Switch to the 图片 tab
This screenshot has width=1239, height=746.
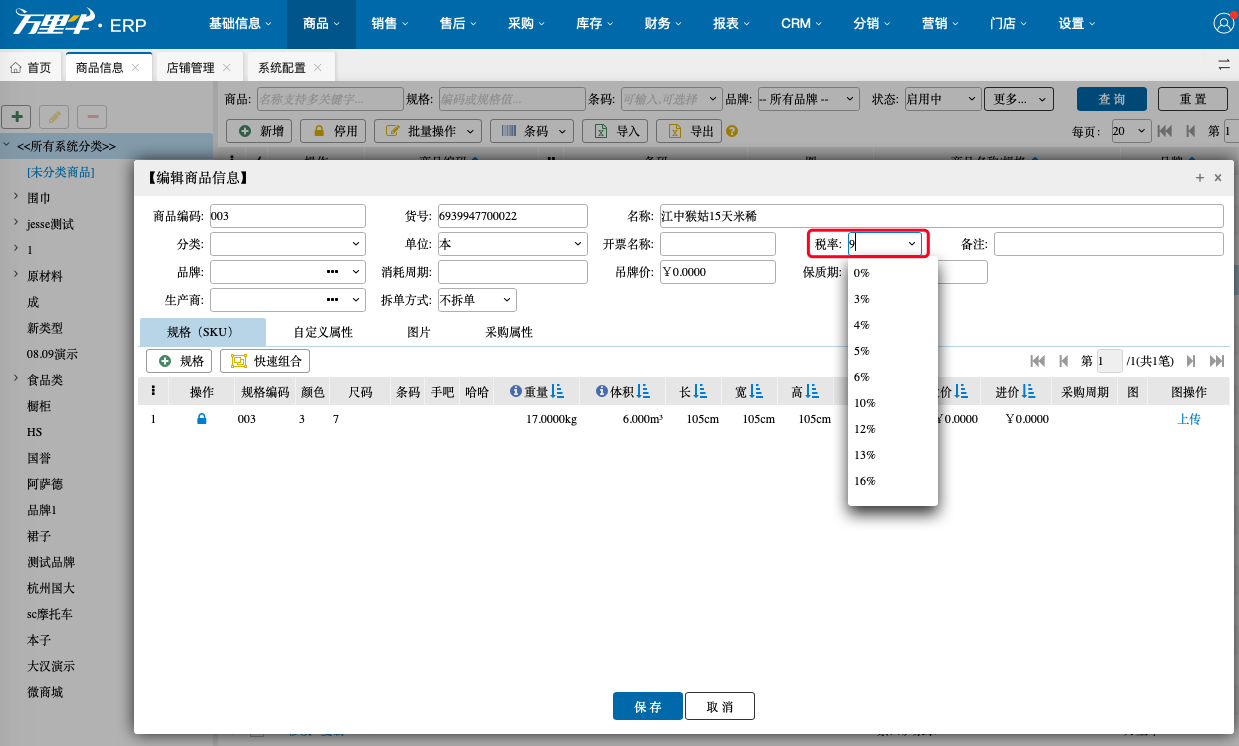coord(419,332)
